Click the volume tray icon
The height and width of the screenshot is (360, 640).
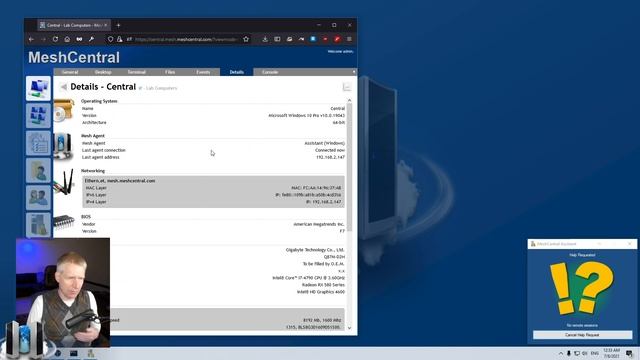[585, 353]
